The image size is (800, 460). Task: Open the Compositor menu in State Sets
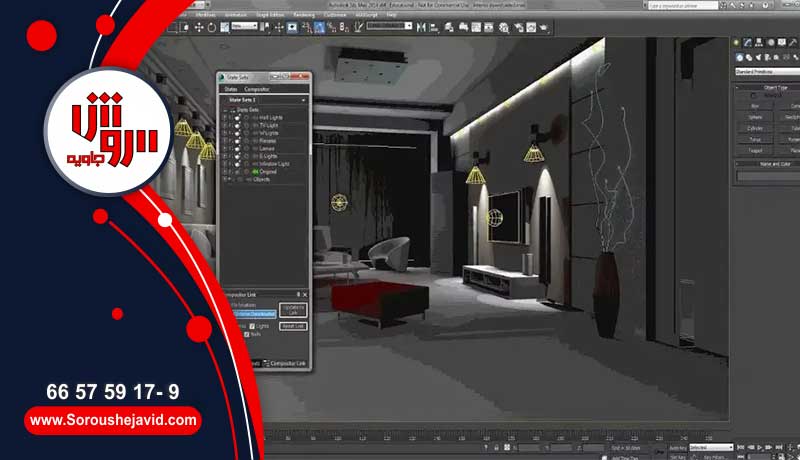click(257, 90)
